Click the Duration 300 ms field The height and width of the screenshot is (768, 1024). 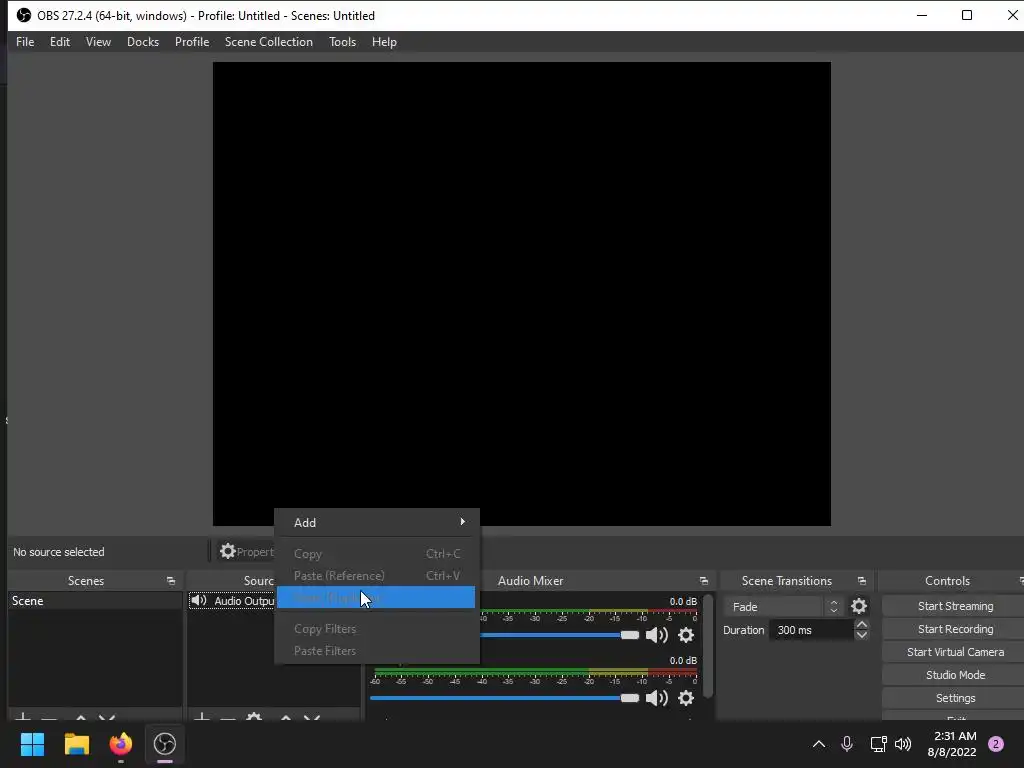point(811,630)
